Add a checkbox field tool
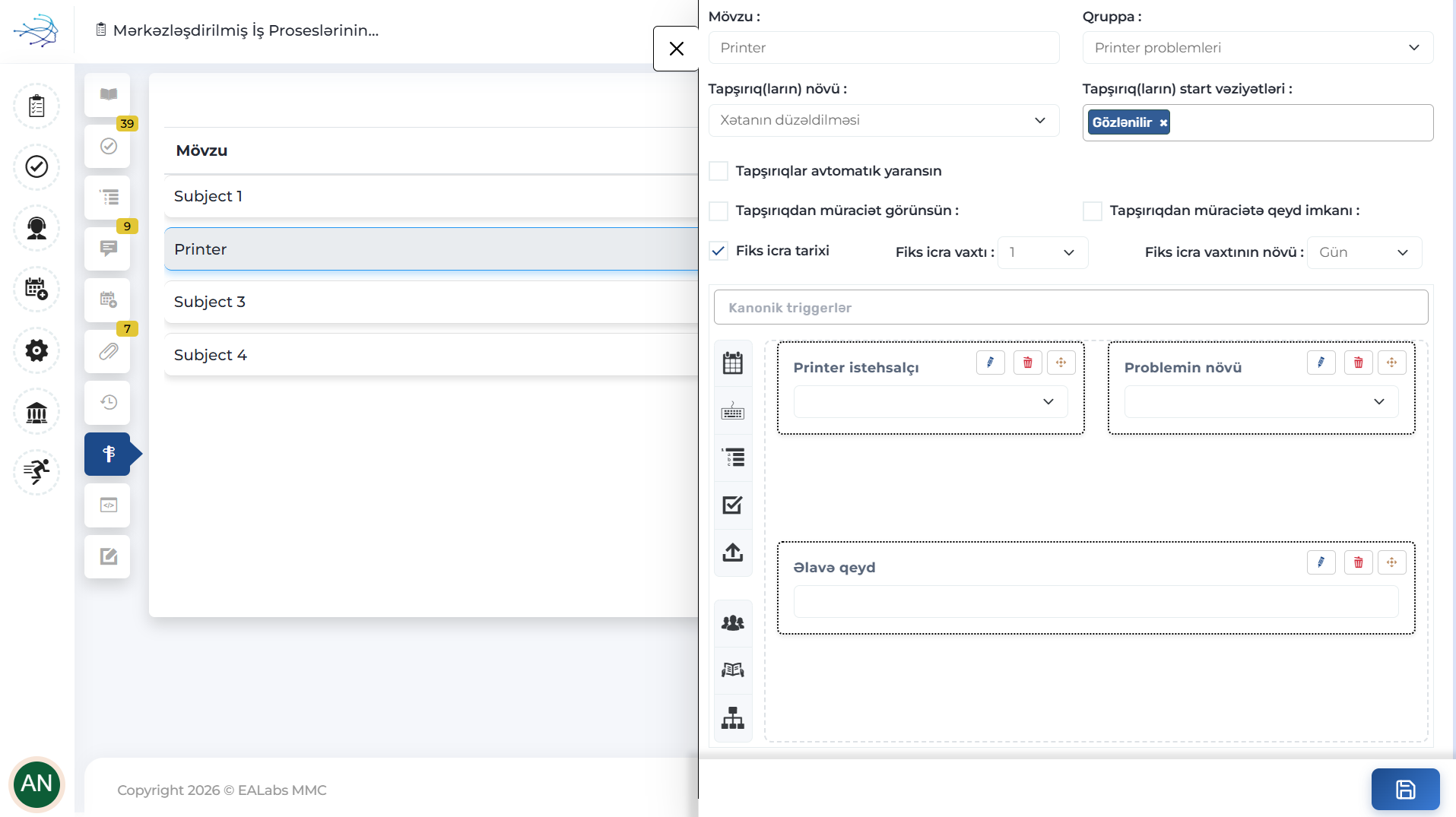 pos(733,505)
